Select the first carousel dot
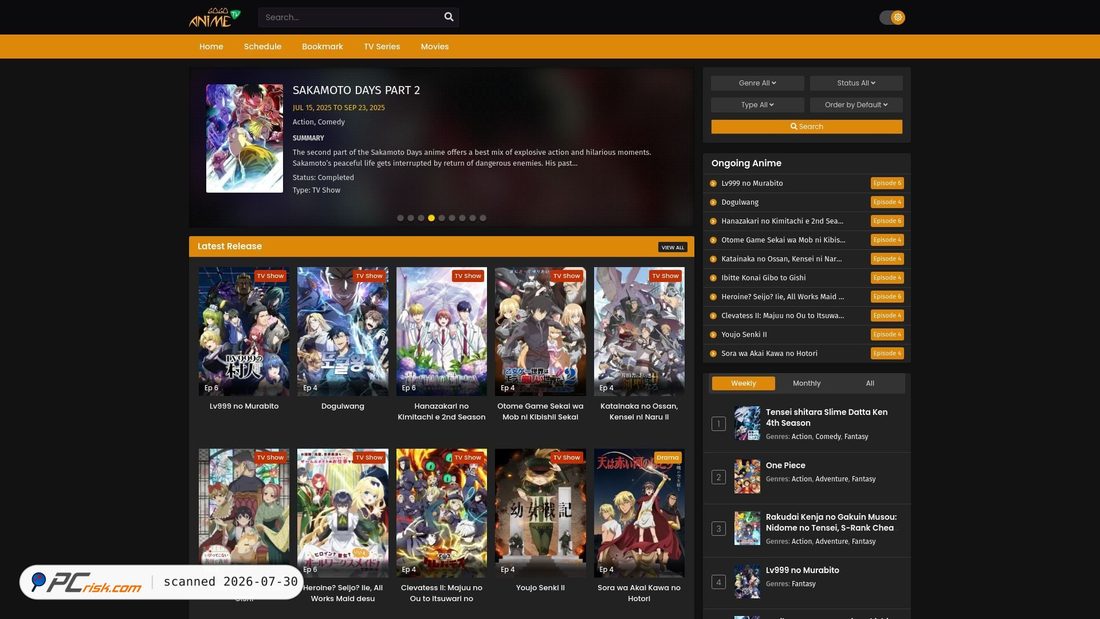Image resolution: width=1100 pixels, height=619 pixels. 401,218
